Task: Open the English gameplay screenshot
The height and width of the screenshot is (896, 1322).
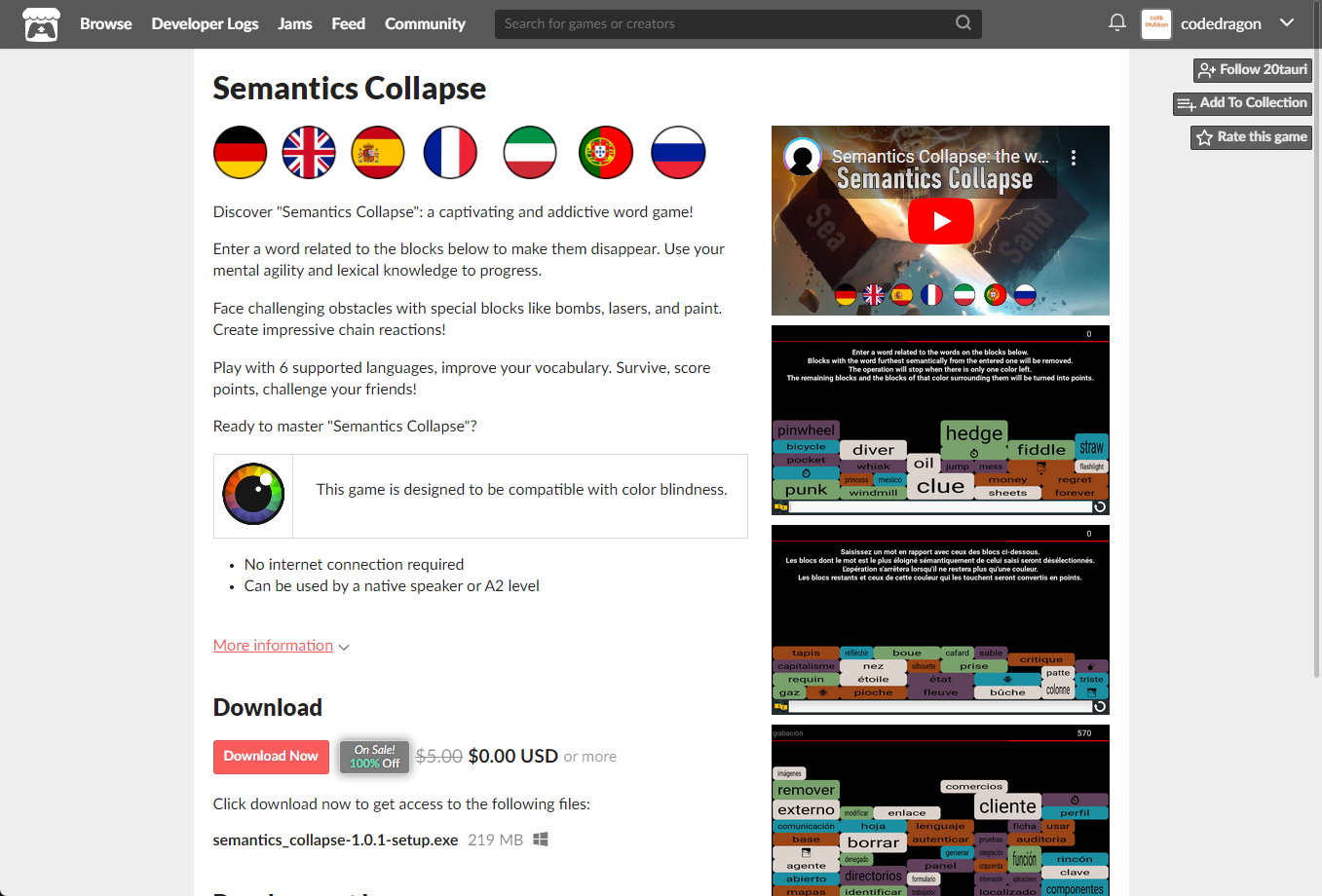Action: pos(940,420)
